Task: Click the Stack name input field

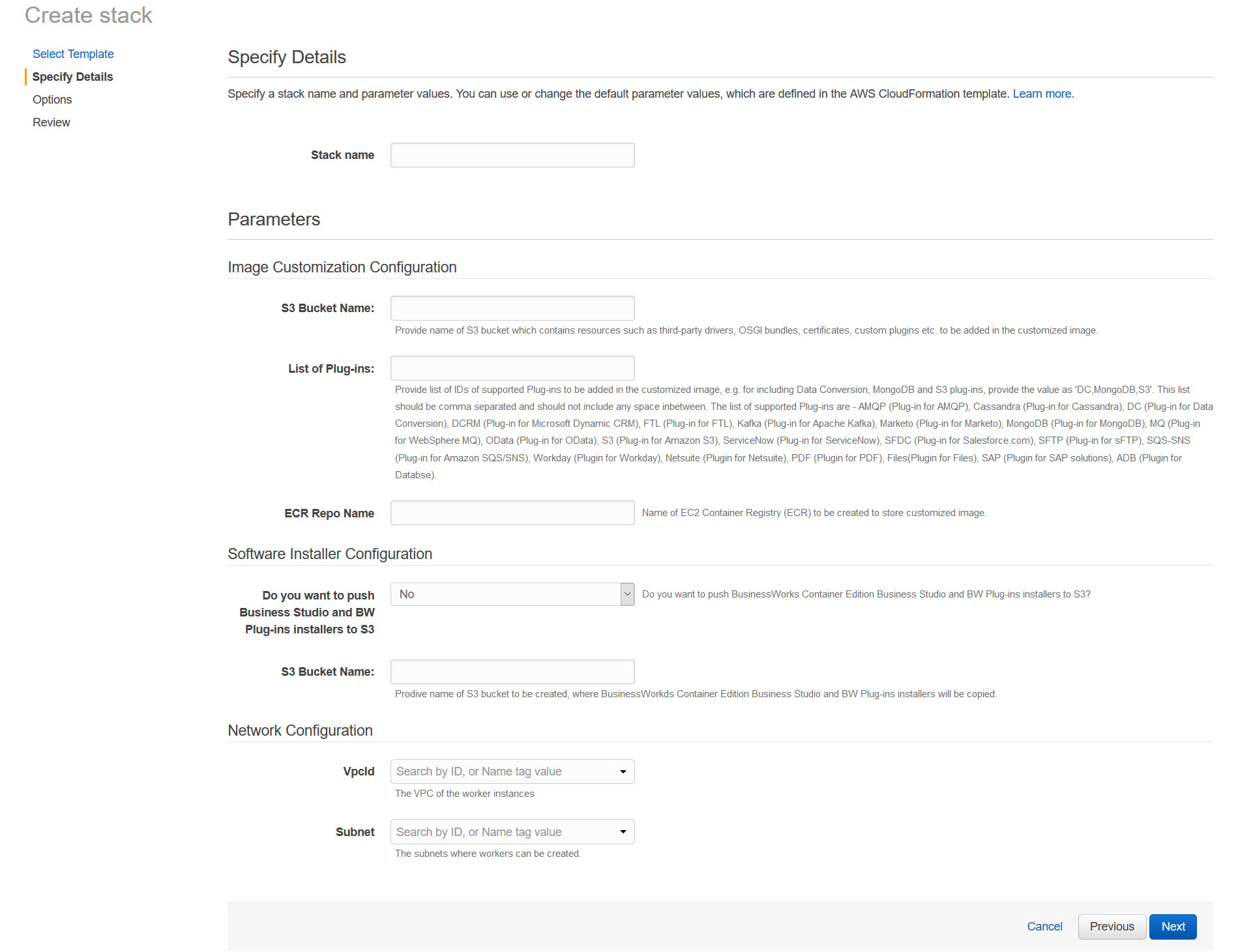Action: [x=512, y=155]
